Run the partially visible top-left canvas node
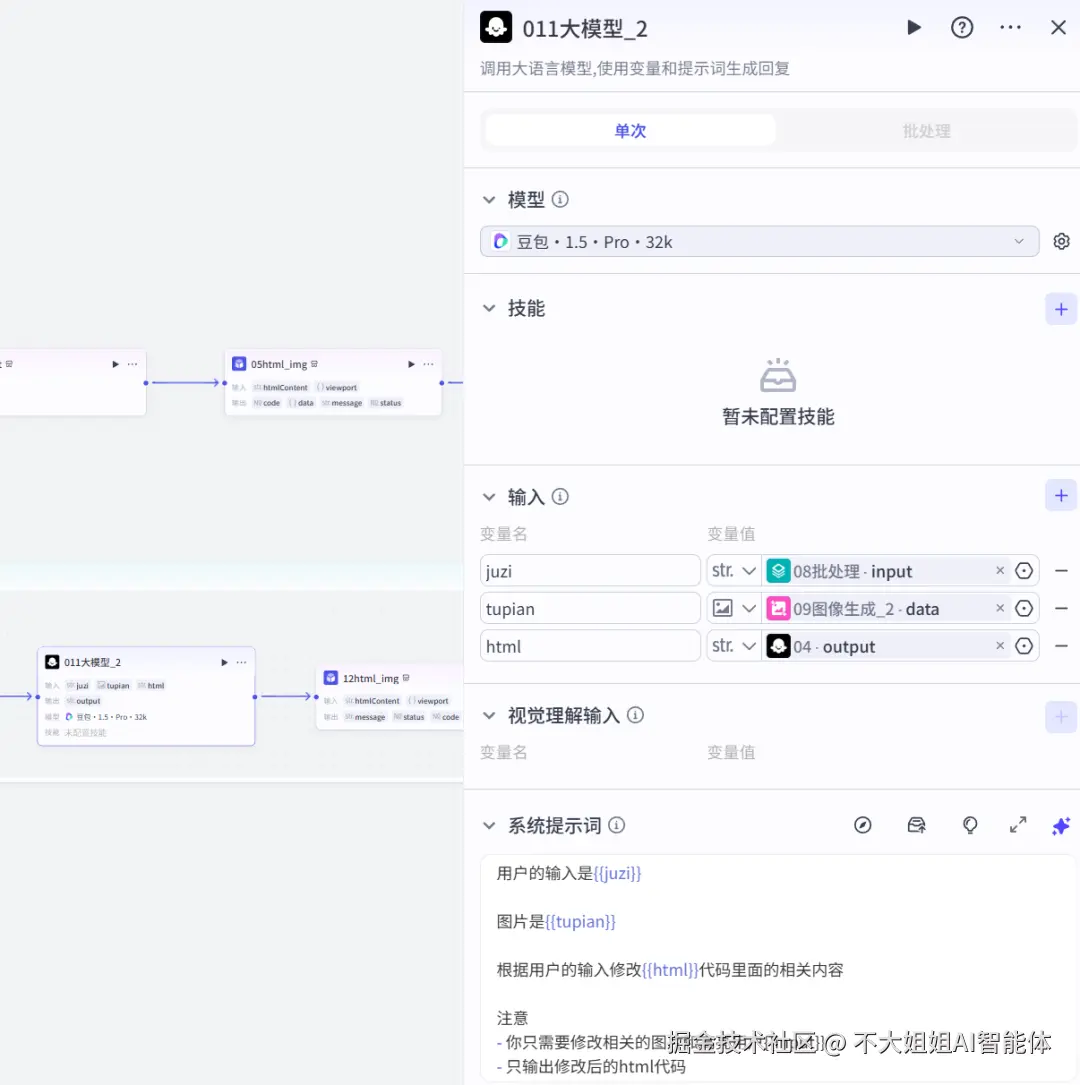 115,364
